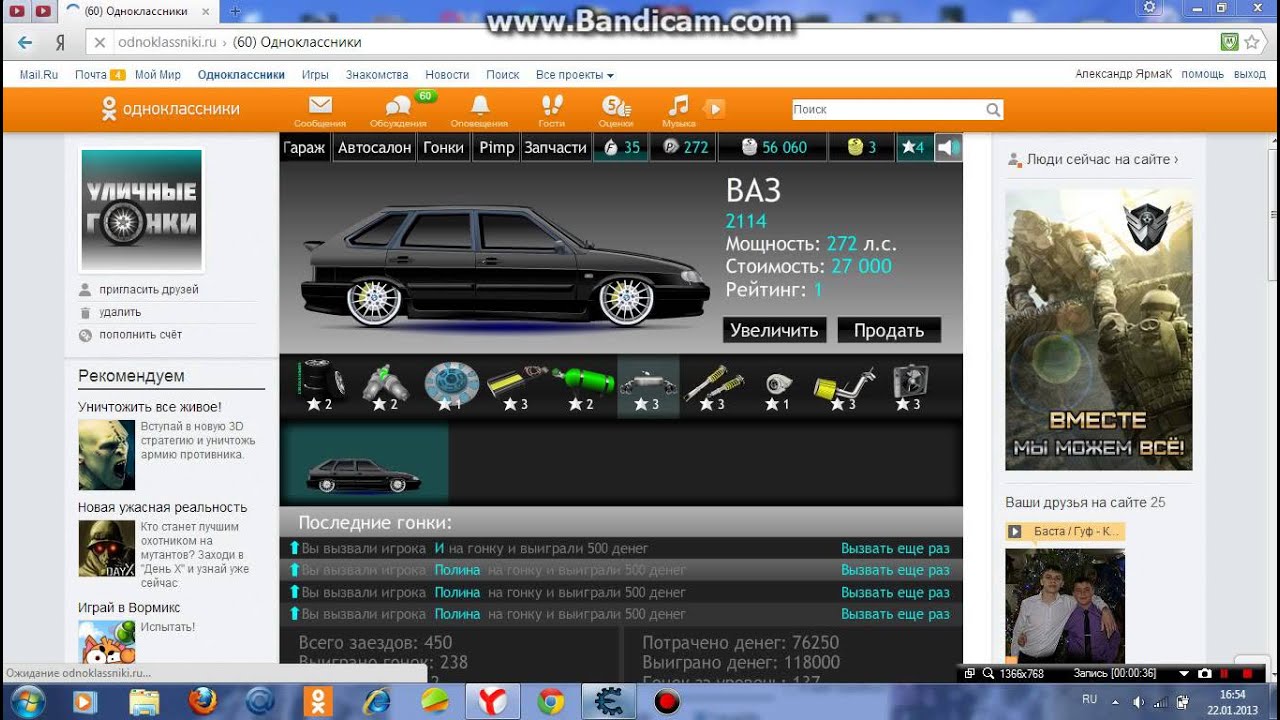Open Оповещения bell icon
Screen dimensions: 1280x720
pos(479,111)
